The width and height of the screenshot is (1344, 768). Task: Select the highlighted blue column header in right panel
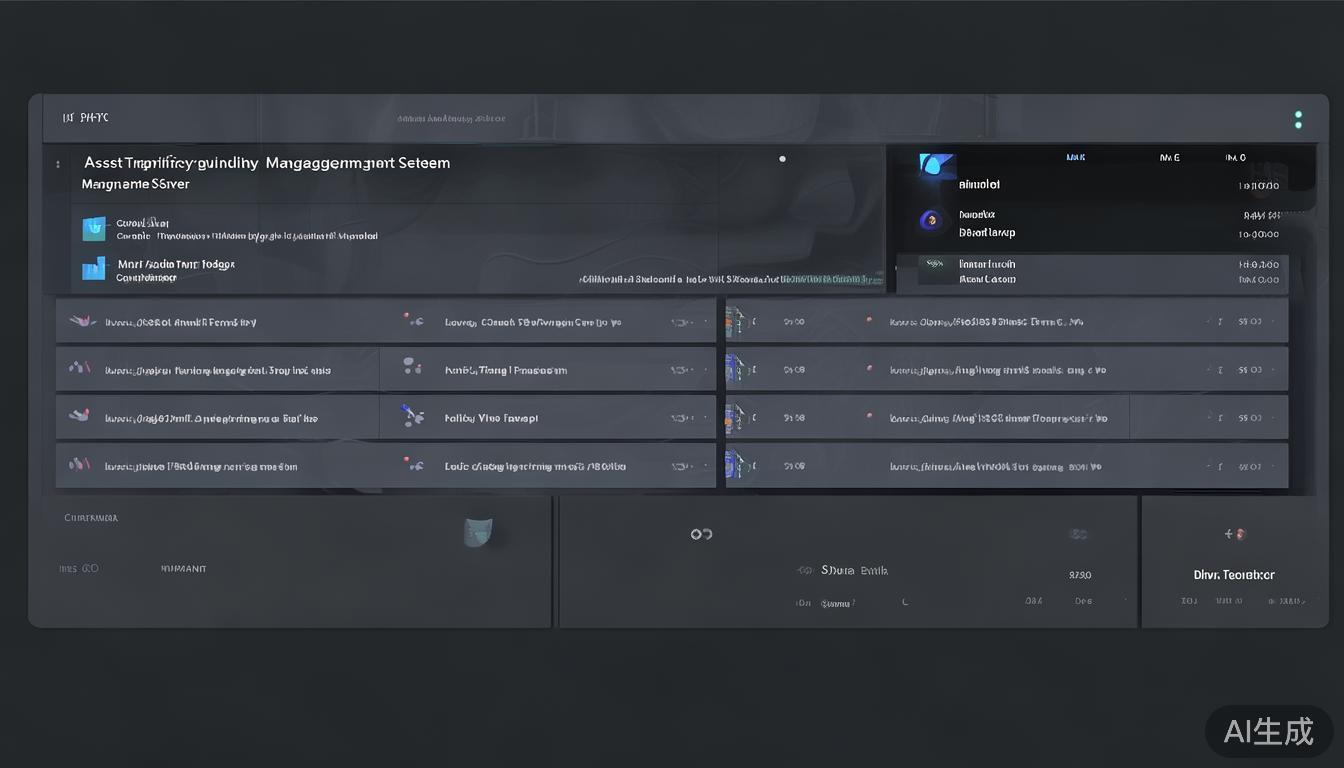1075,157
